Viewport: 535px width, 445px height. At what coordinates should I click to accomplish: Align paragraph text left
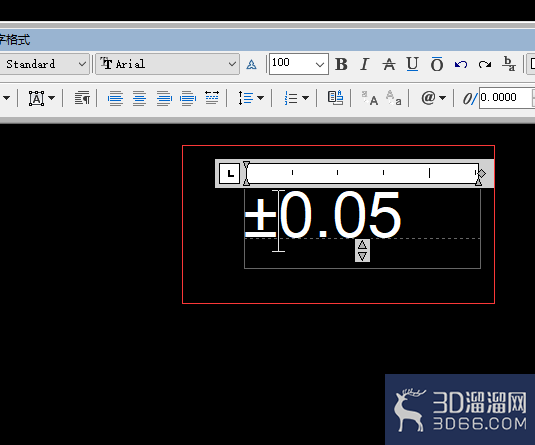[115, 98]
